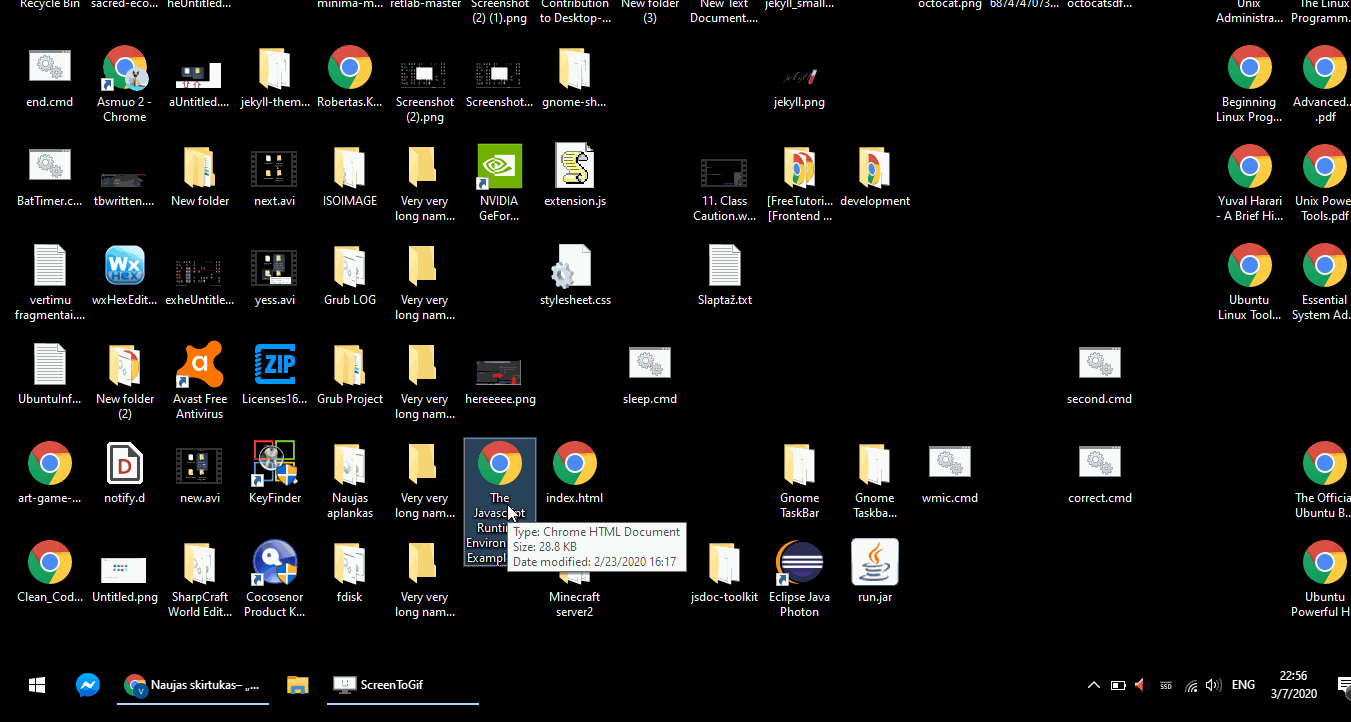Viewport: 1351px width, 722px height.
Task: Open Messenger from the taskbar
Action: click(x=88, y=685)
